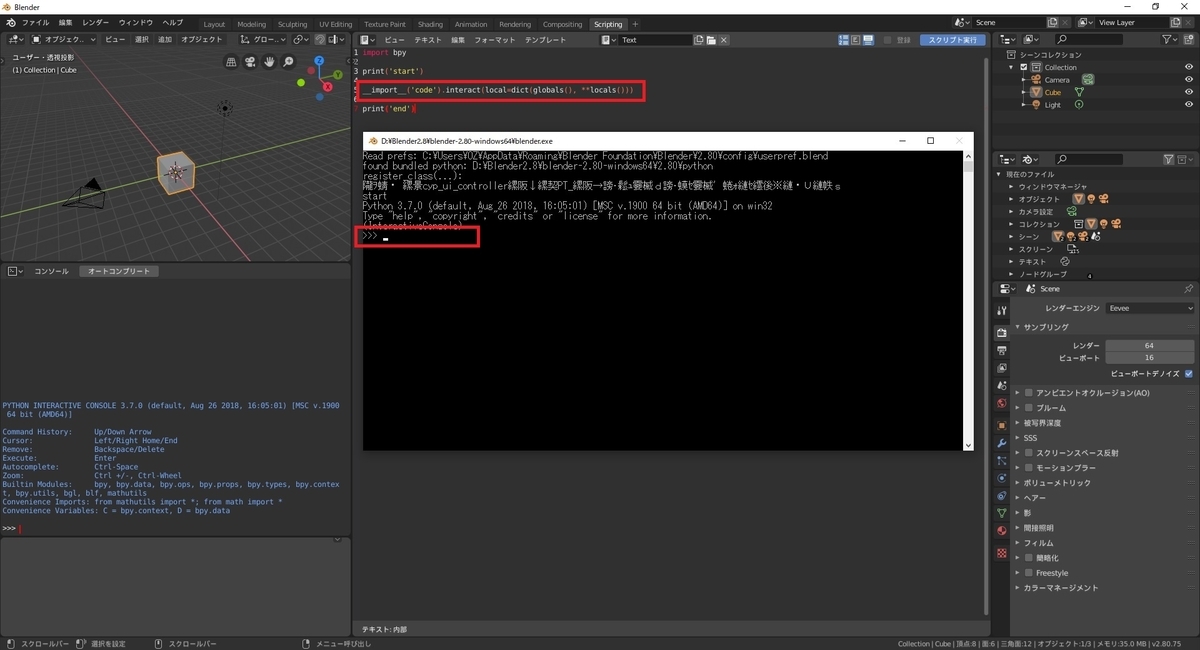Open Modifiers wrench properties tab
The height and width of the screenshot is (650, 1200).
[1001, 442]
